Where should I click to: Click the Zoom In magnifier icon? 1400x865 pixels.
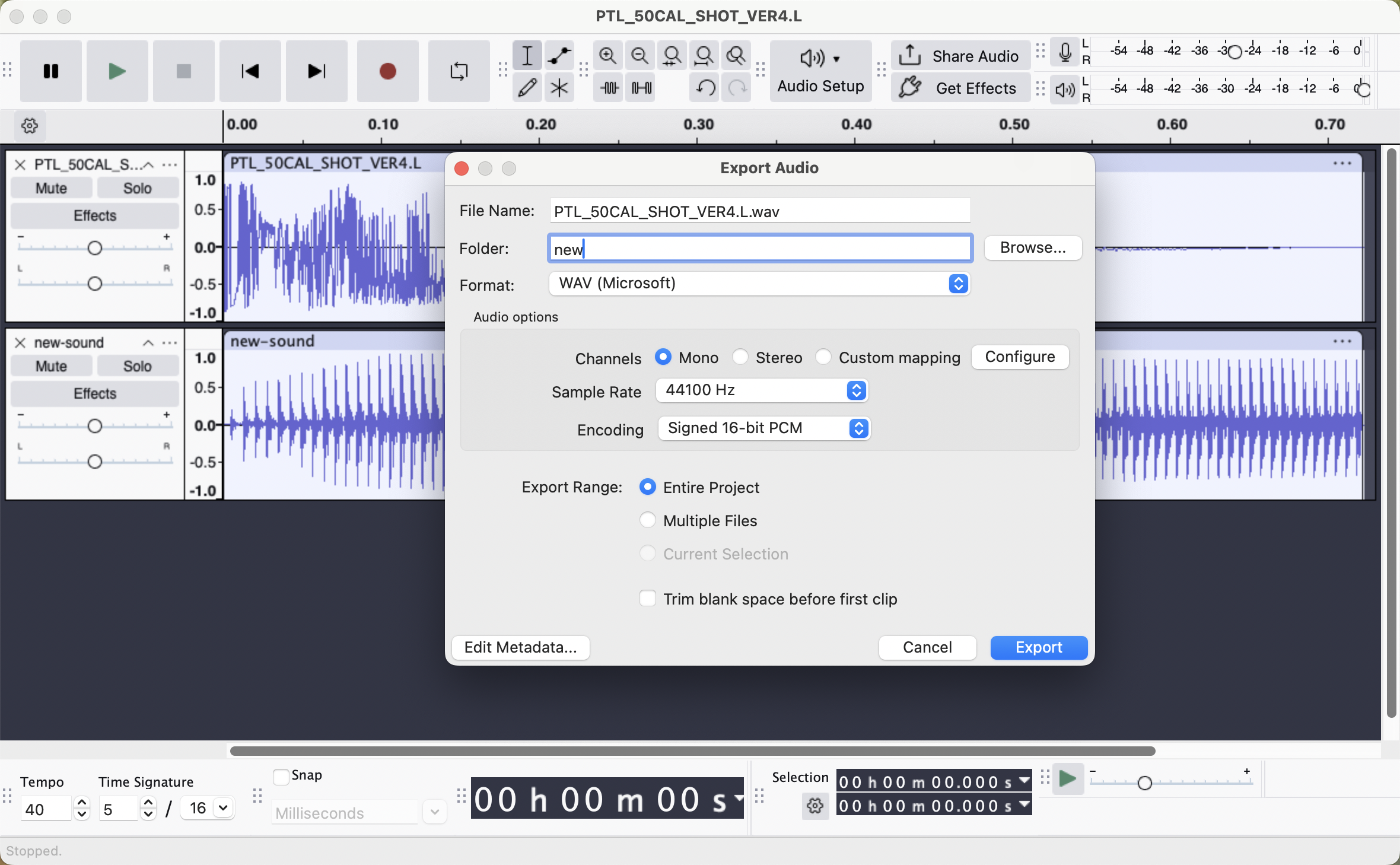click(x=607, y=56)
